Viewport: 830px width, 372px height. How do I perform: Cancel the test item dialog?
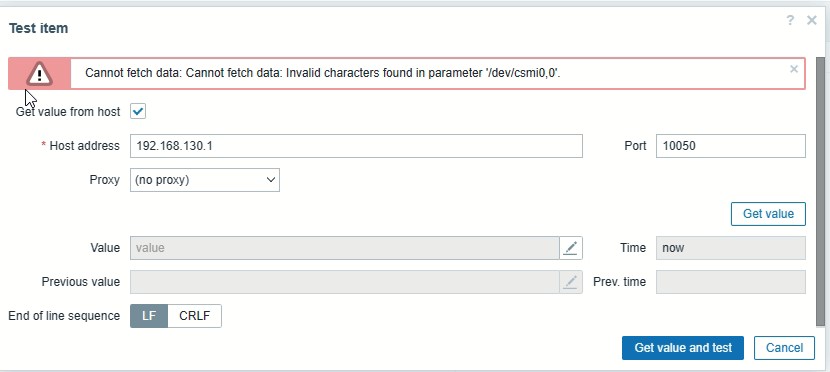pos(784,348)
